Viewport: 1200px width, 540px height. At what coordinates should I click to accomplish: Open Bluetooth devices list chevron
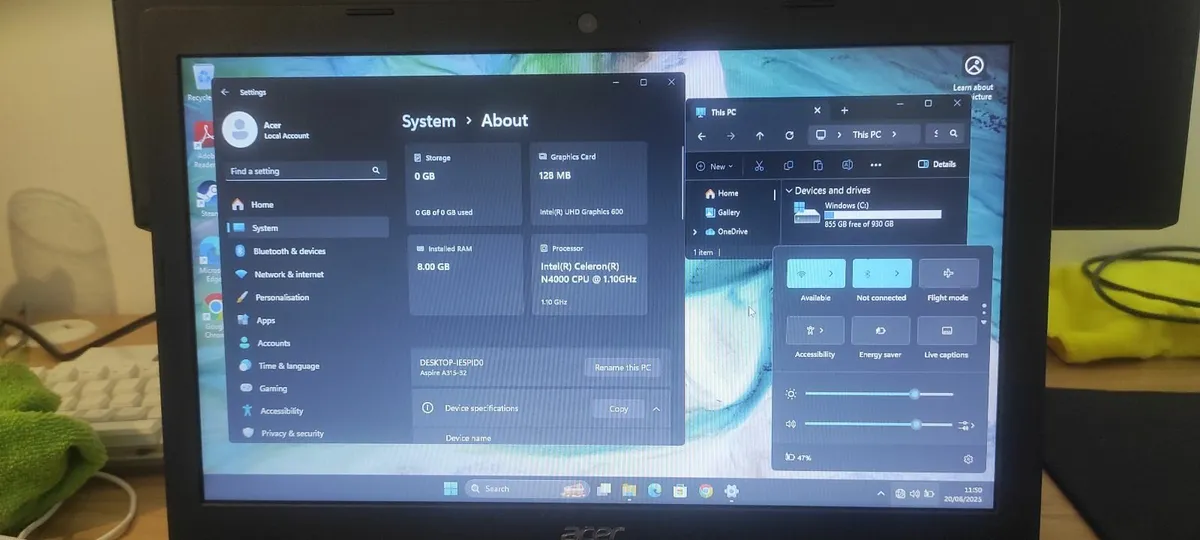point(897,273)
